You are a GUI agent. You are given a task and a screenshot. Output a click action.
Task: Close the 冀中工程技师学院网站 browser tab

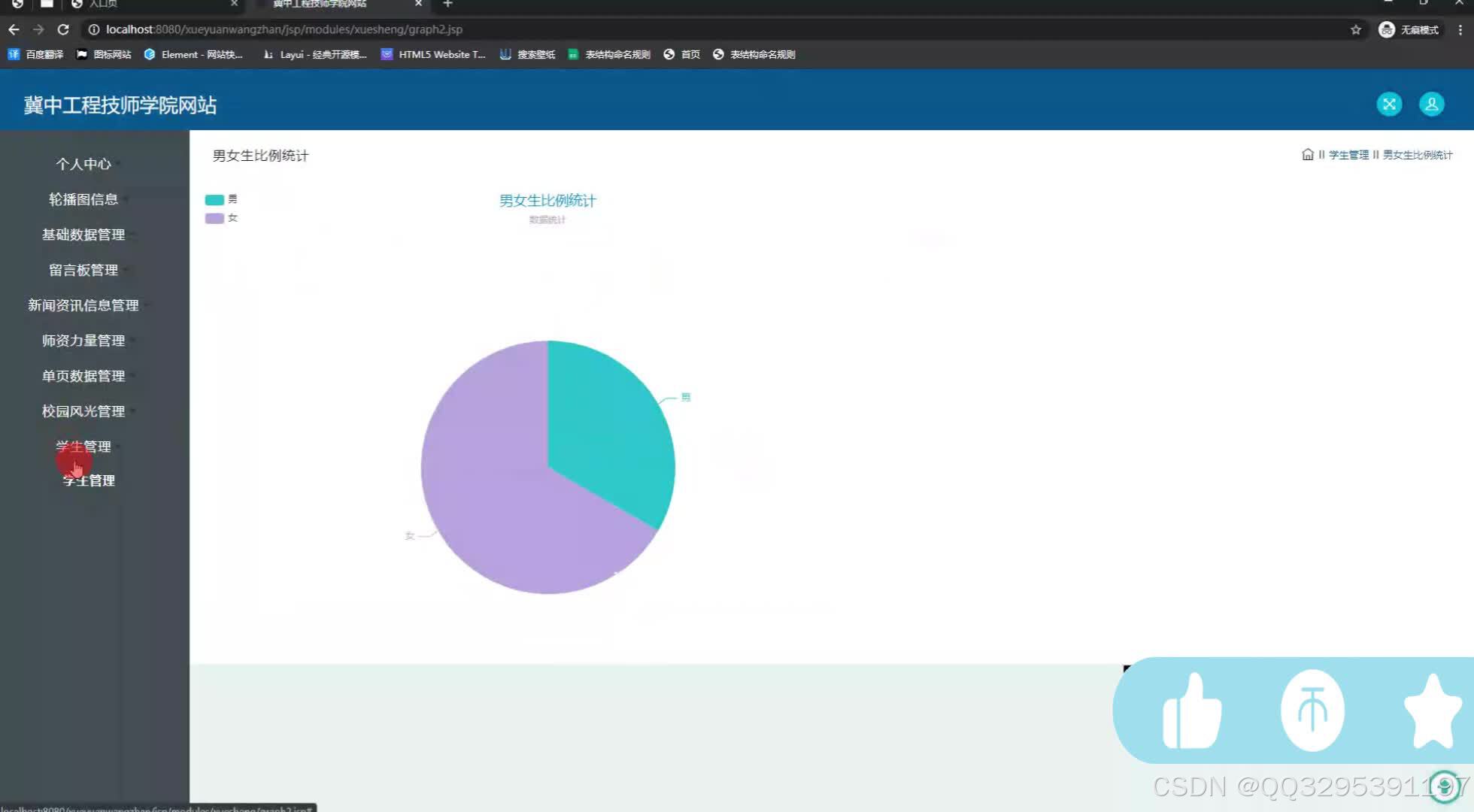(418, 4)
